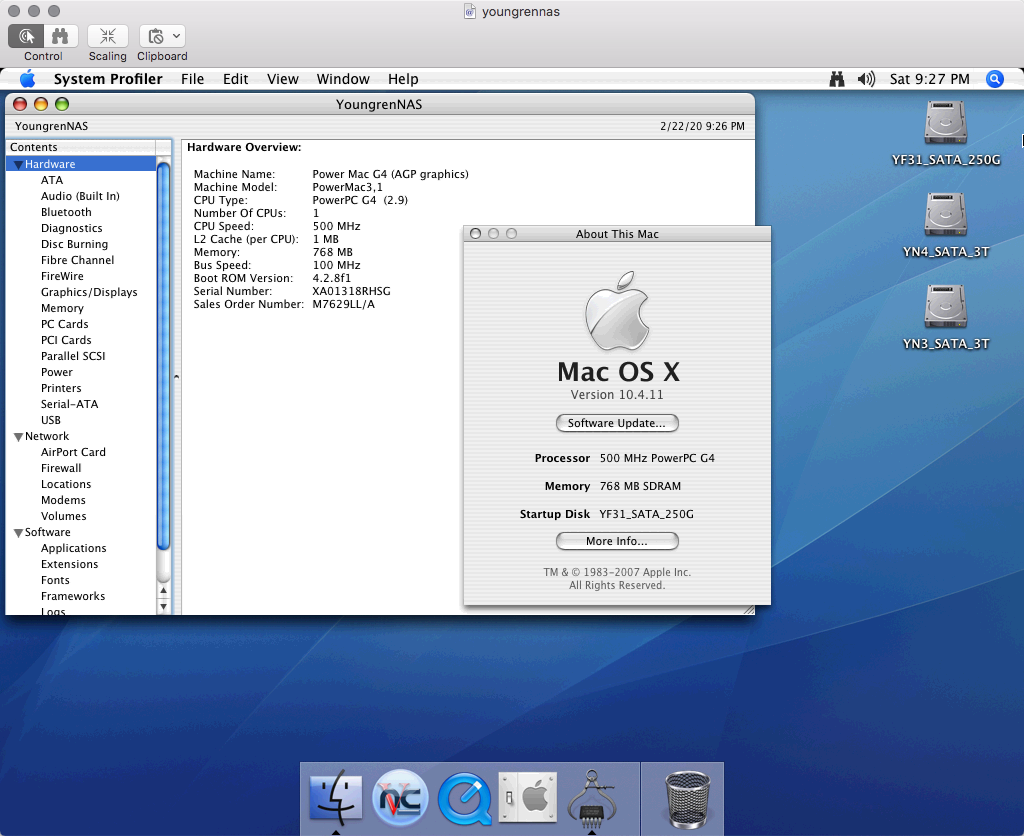Select Modems under Network

pyautogui.click(x=63, y=500)
